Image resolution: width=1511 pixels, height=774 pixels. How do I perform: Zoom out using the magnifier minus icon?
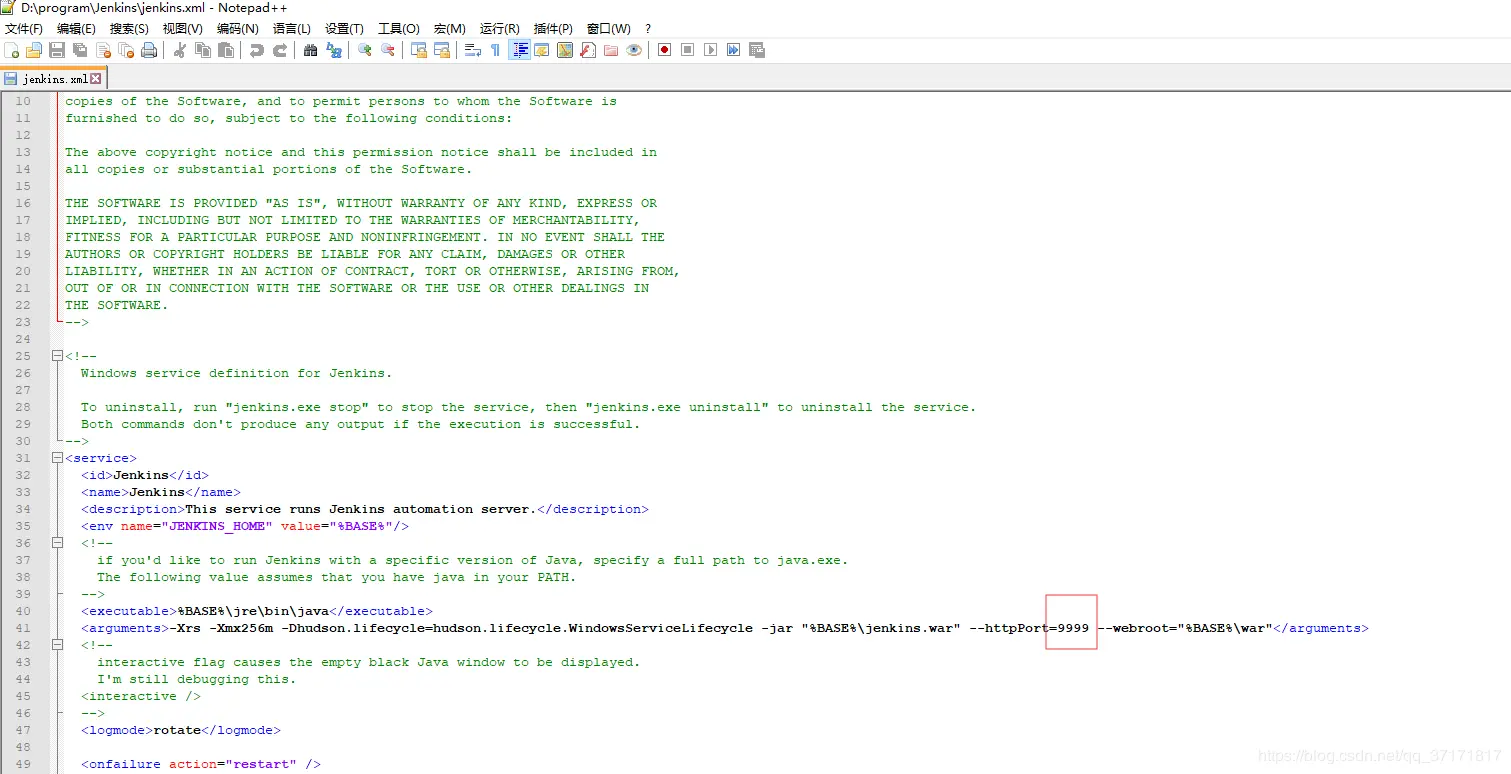pos(388,50)
